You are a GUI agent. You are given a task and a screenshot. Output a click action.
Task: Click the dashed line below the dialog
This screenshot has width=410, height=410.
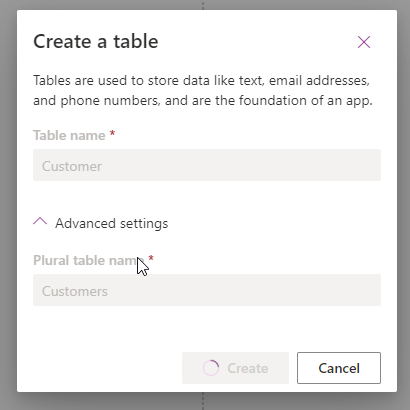[203, 401]
